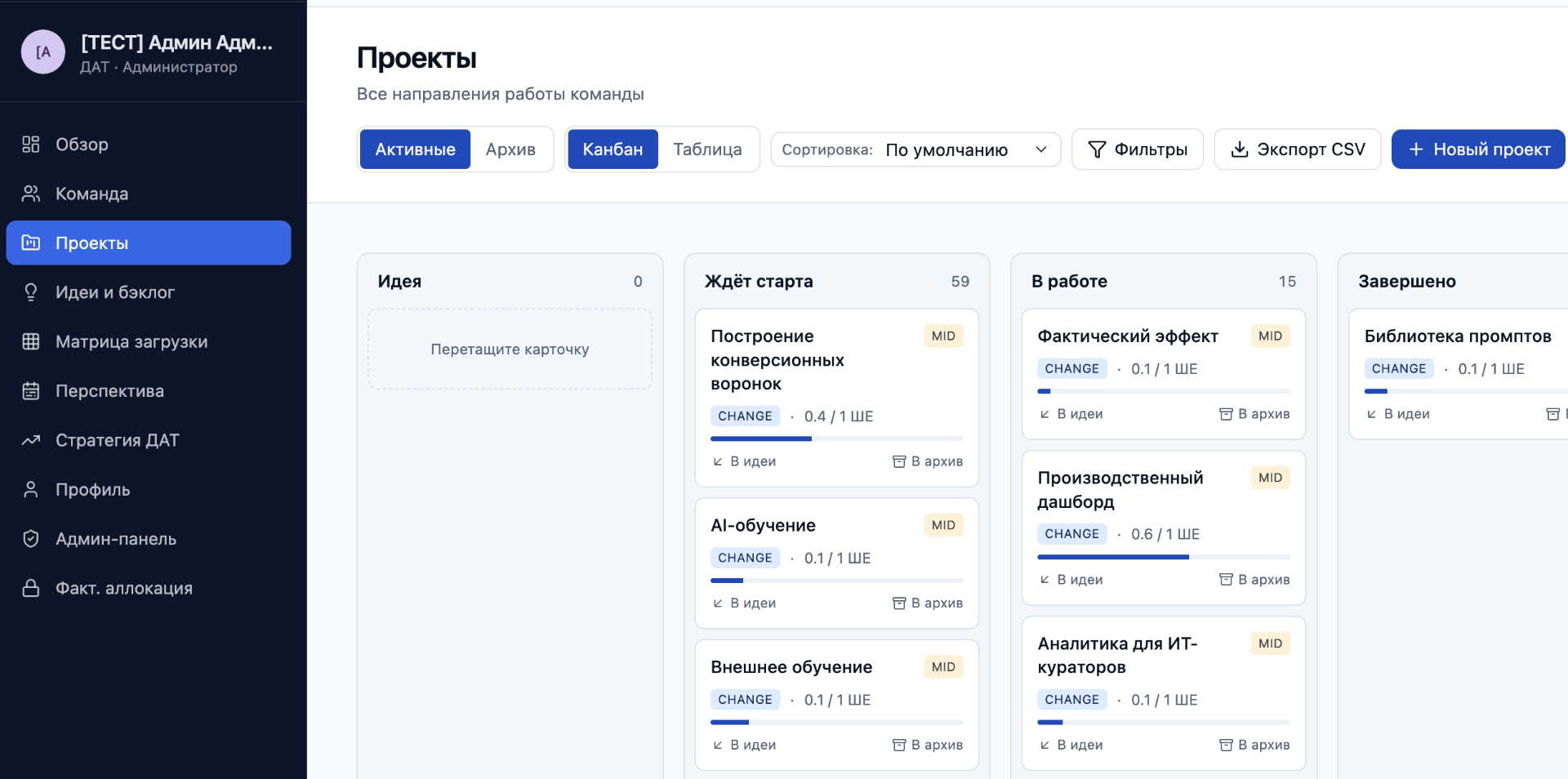Open the Фильтры panel
Image resolution: width=1568 pixels, height=779 pixels.
[x=1138, y=149]
